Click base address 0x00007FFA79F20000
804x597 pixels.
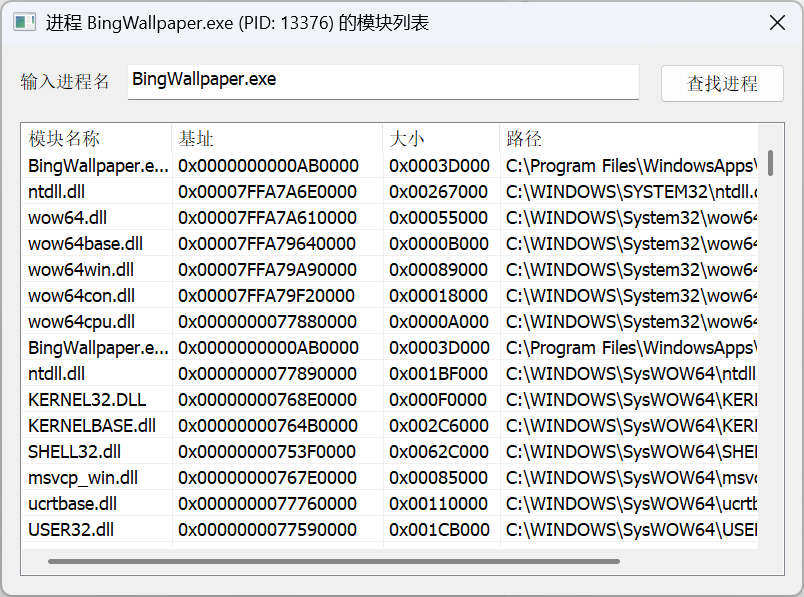click(x=266, y=296)
